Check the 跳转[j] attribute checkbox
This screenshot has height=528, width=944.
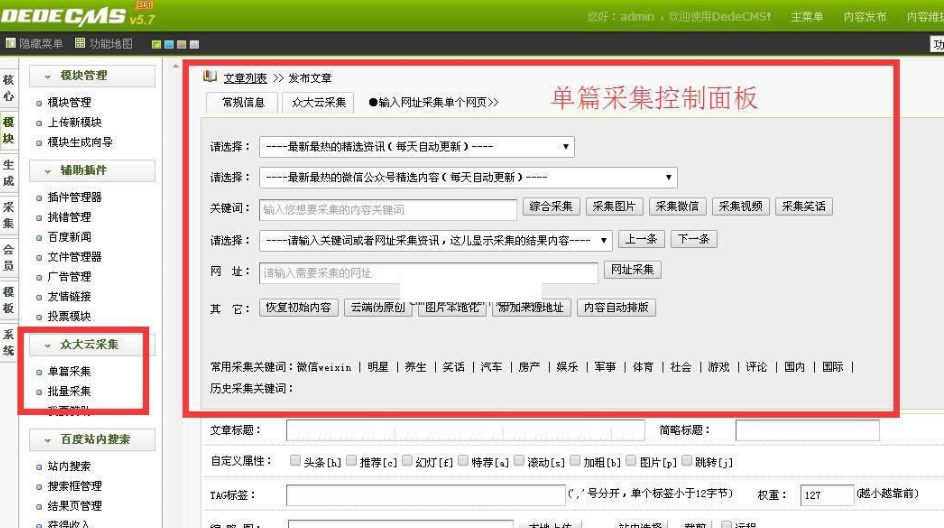tap(687, 461)
